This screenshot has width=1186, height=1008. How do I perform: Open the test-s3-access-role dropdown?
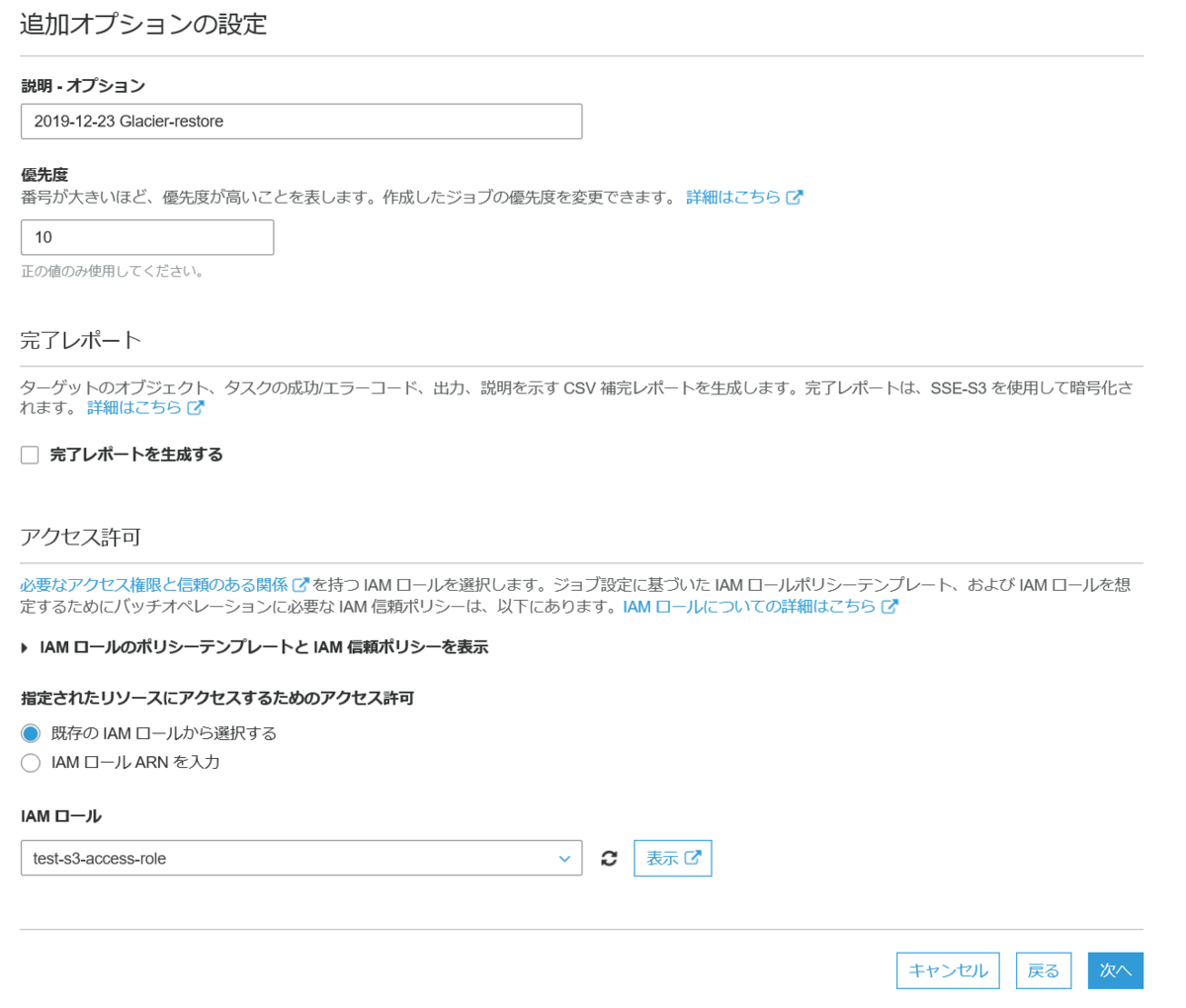click(296, 858)
